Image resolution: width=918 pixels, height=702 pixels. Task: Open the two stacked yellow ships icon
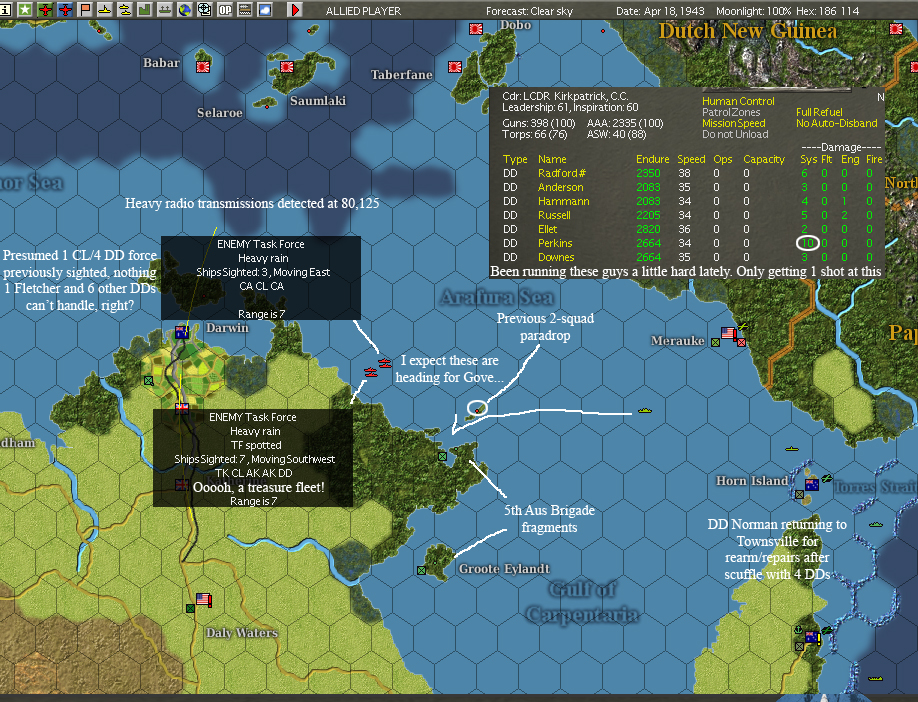pyautogui.click(x=125, y=9)
